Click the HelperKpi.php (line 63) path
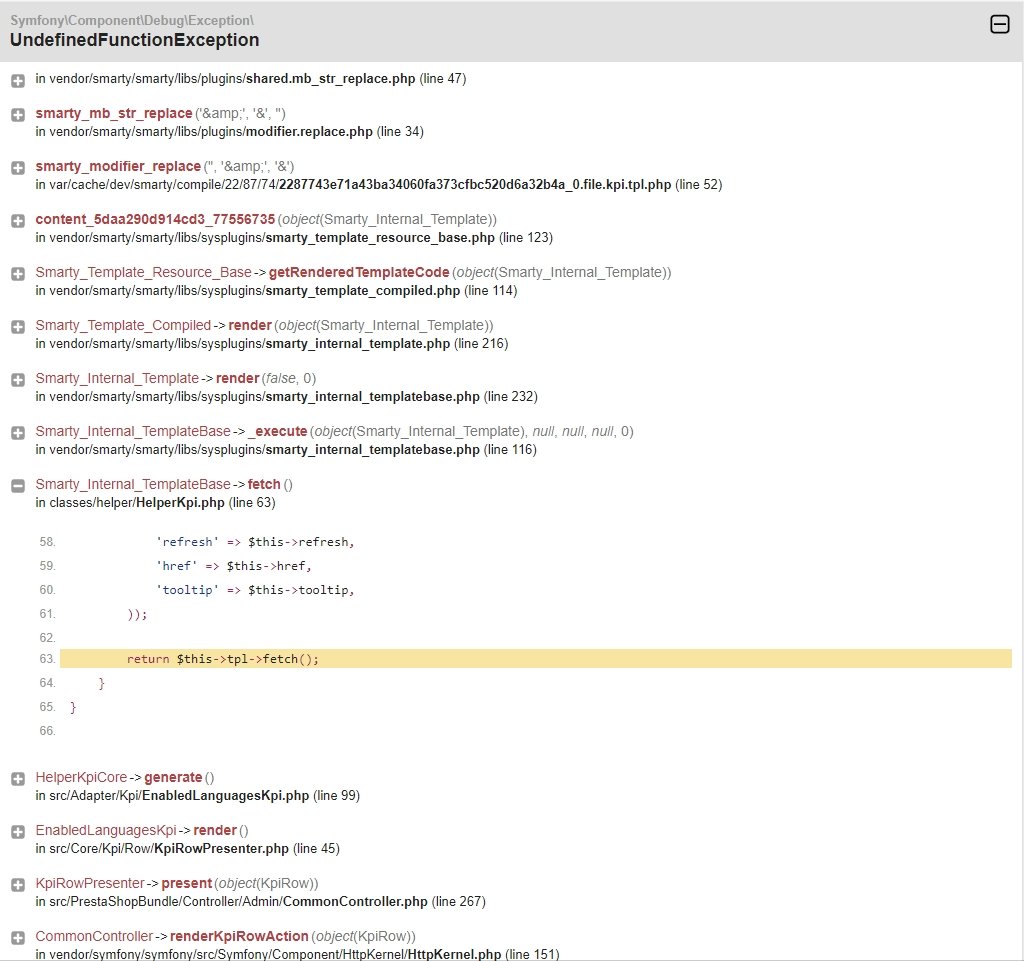 tap(155, 503)
